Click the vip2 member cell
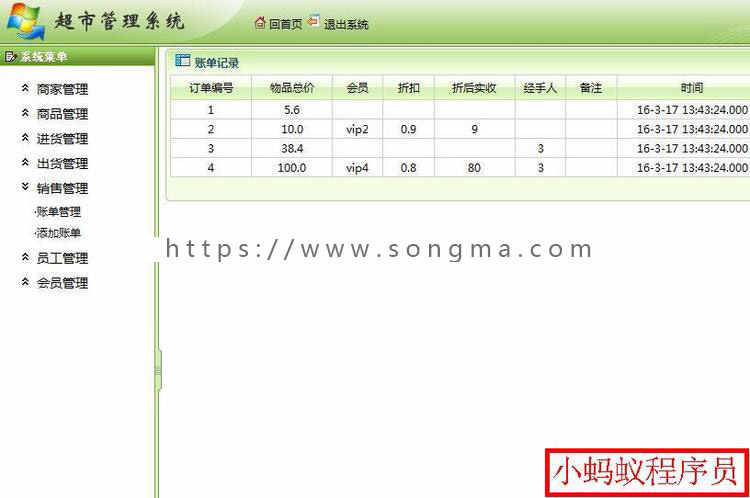Screen dimensions: 750x498 tap(357, 129)
